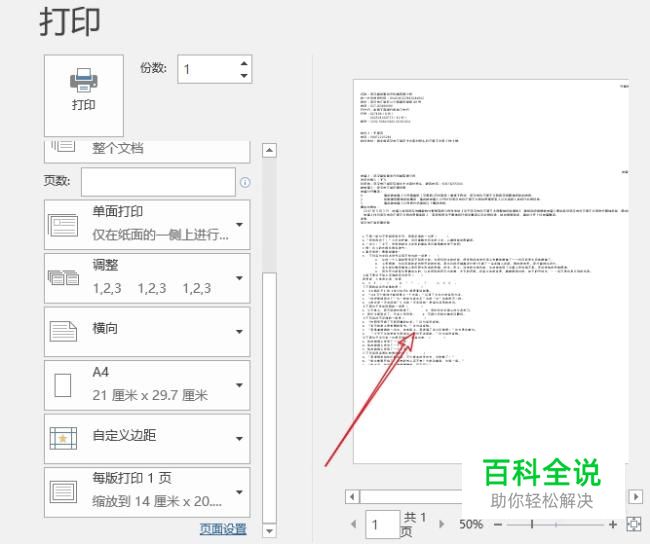Open the 整个文档 print range dropdown

tap(147, 151)
